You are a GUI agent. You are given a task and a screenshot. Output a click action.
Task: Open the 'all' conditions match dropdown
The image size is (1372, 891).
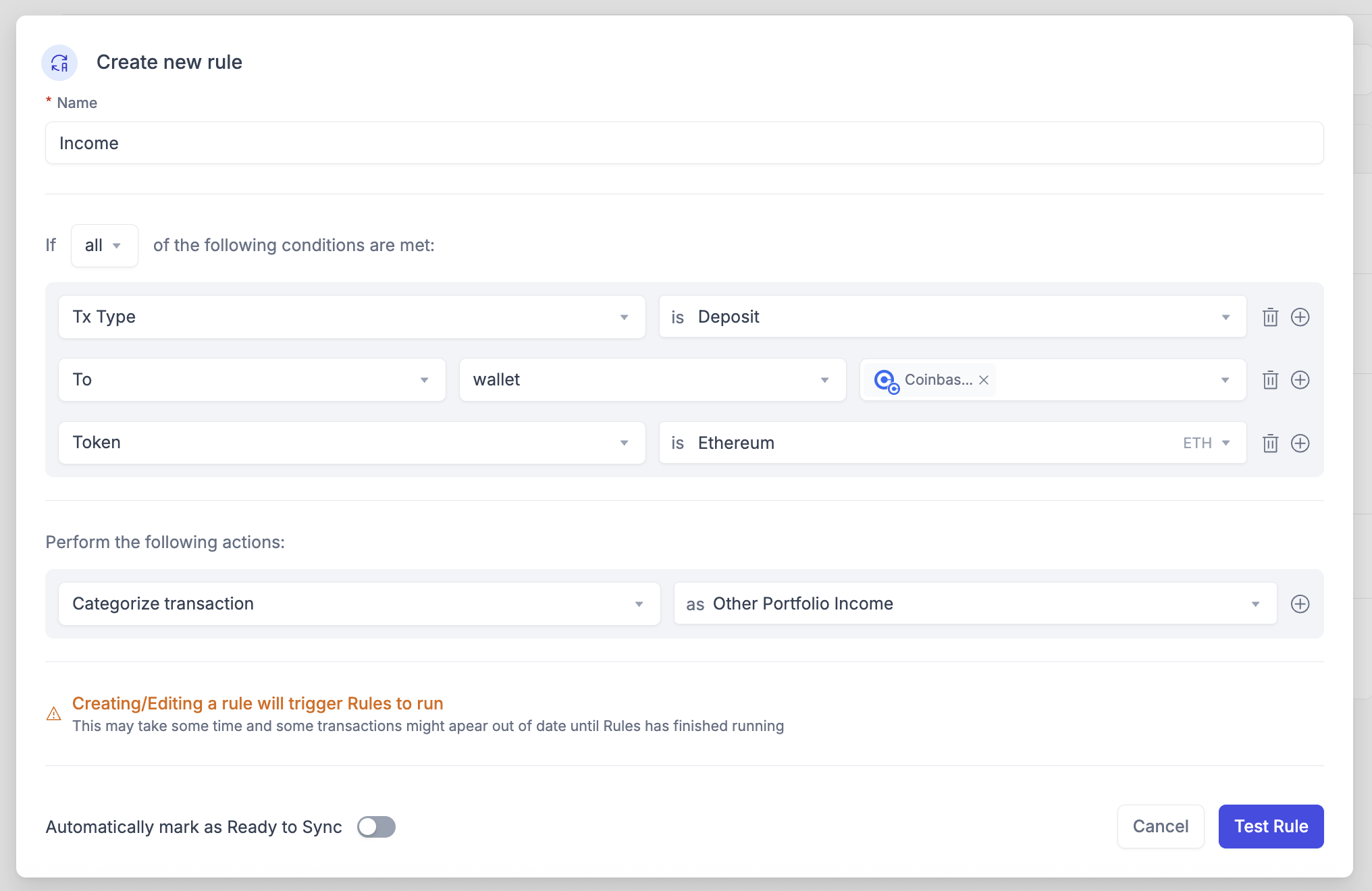pos(104,246)
